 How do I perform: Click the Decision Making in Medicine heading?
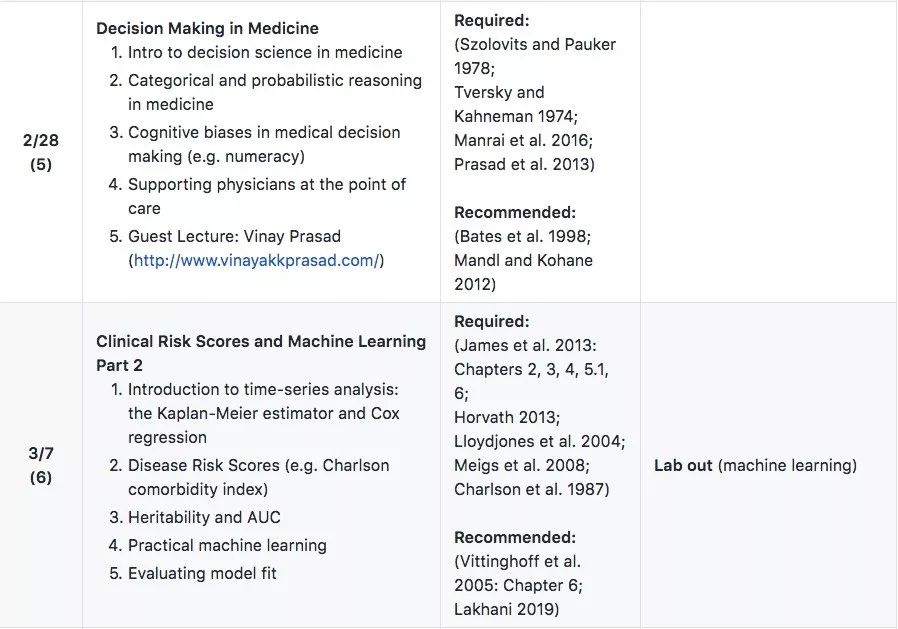coord(207,29)
